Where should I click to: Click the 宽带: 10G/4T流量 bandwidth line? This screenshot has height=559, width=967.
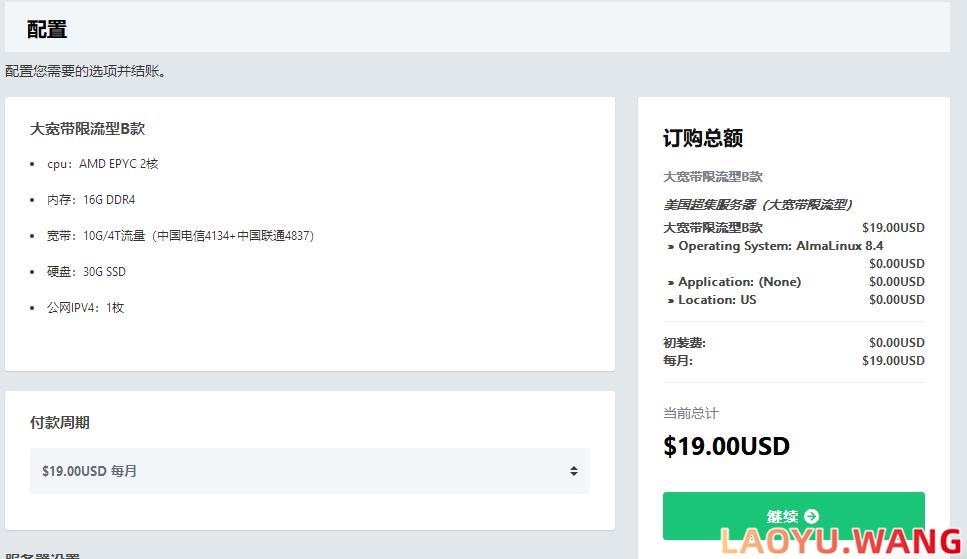pyautogui.click(x=180, y=236)
